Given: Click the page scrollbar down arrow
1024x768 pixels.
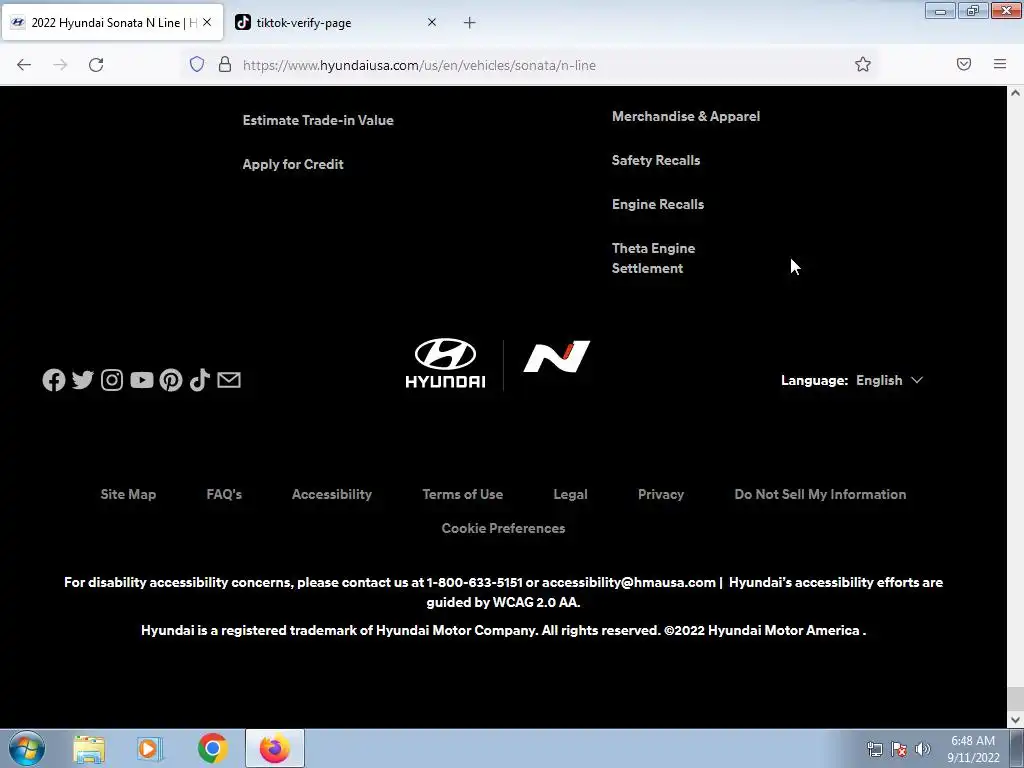Looking at the screenshot, I should [1015, 720].
